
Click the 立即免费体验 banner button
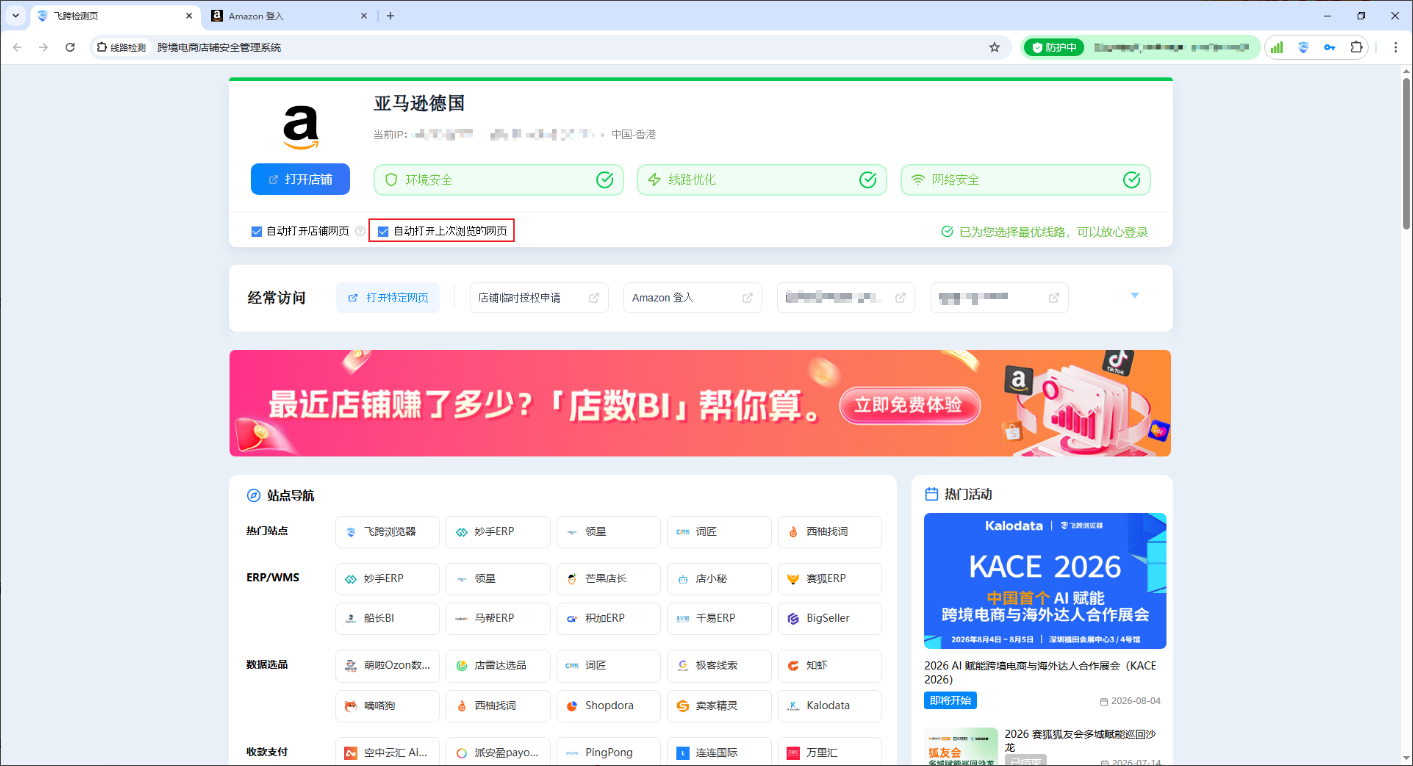(909, 405)
